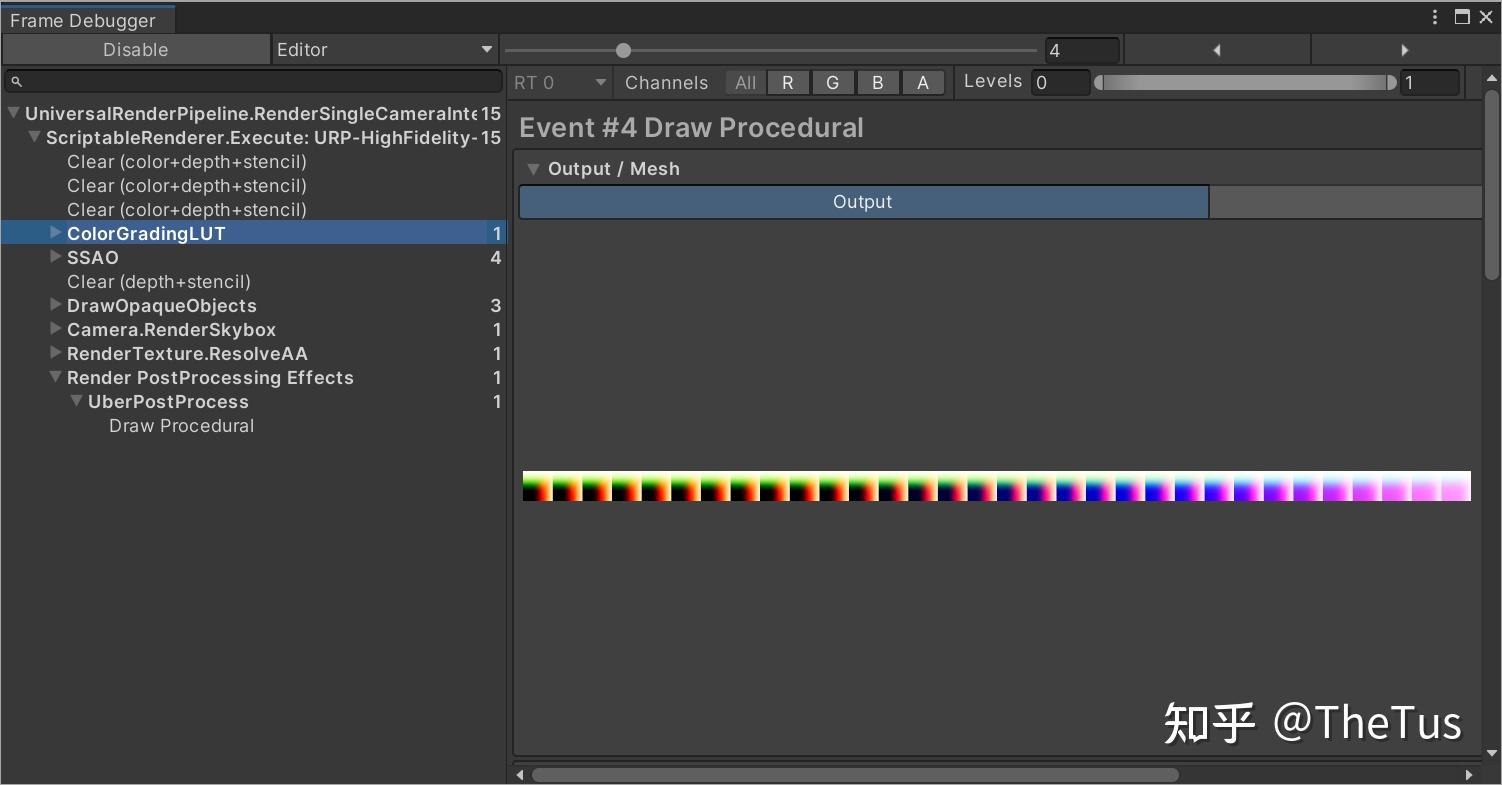Advance to the next event using the right arrow

1405,49
